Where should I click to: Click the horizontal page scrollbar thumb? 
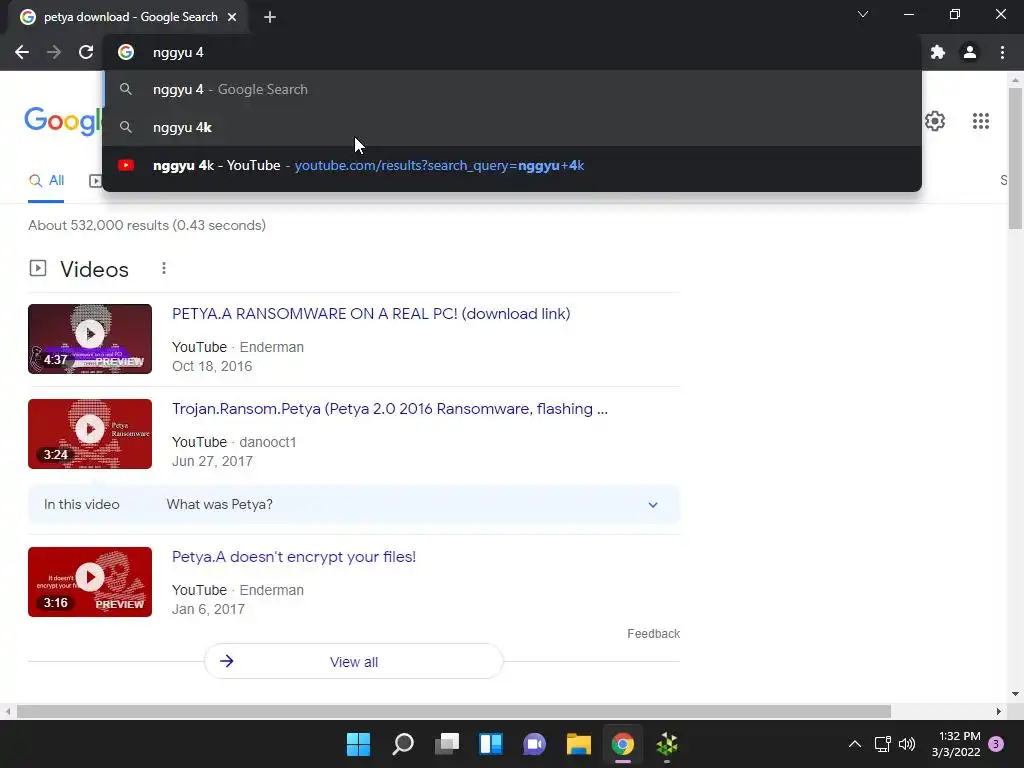pos(454,711)
